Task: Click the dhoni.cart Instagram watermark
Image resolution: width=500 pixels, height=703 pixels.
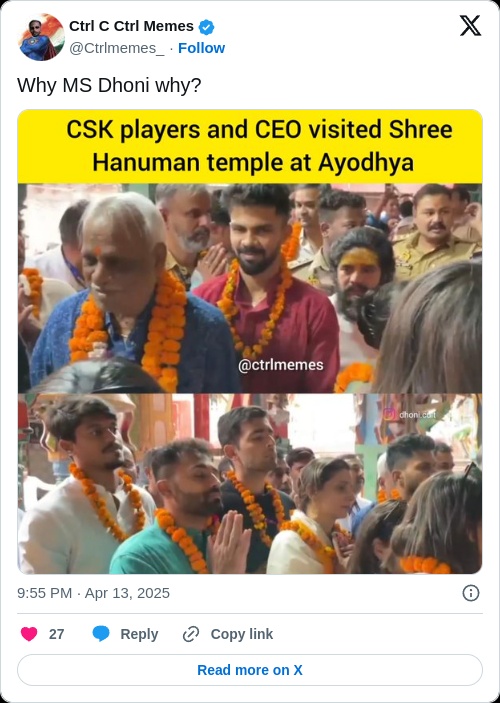Action: 410,415
